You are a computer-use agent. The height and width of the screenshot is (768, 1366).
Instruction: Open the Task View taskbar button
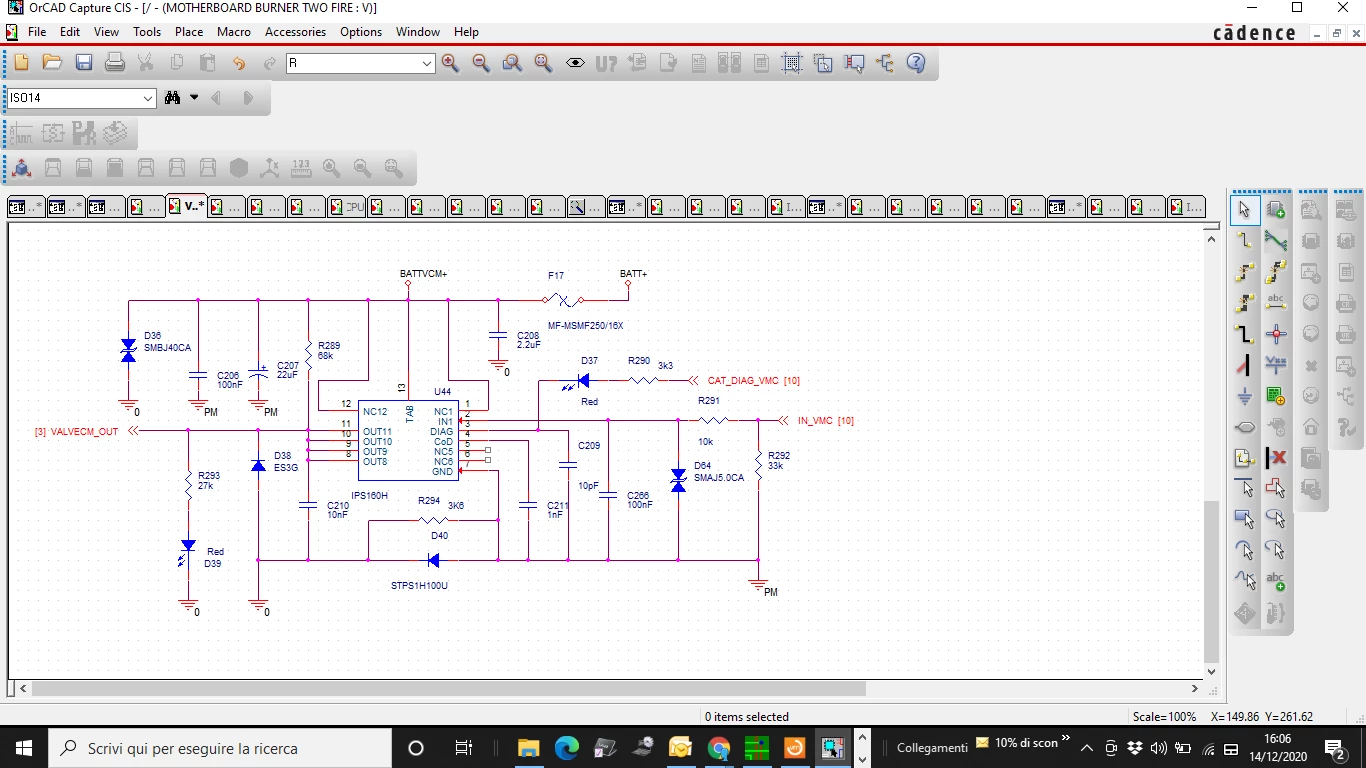tap(463, 748)
